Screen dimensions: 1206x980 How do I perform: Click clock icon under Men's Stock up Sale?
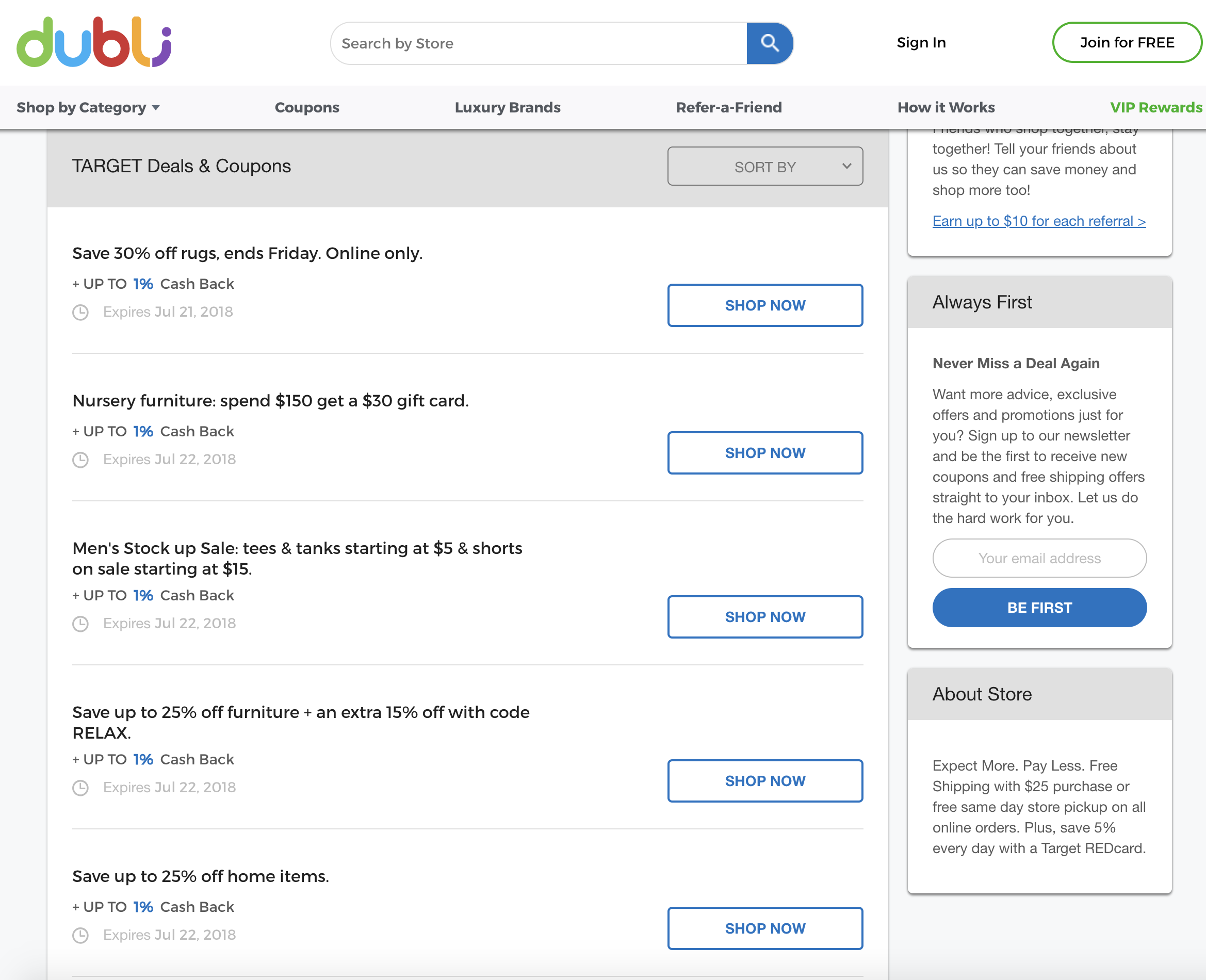(x=81, y=624)
